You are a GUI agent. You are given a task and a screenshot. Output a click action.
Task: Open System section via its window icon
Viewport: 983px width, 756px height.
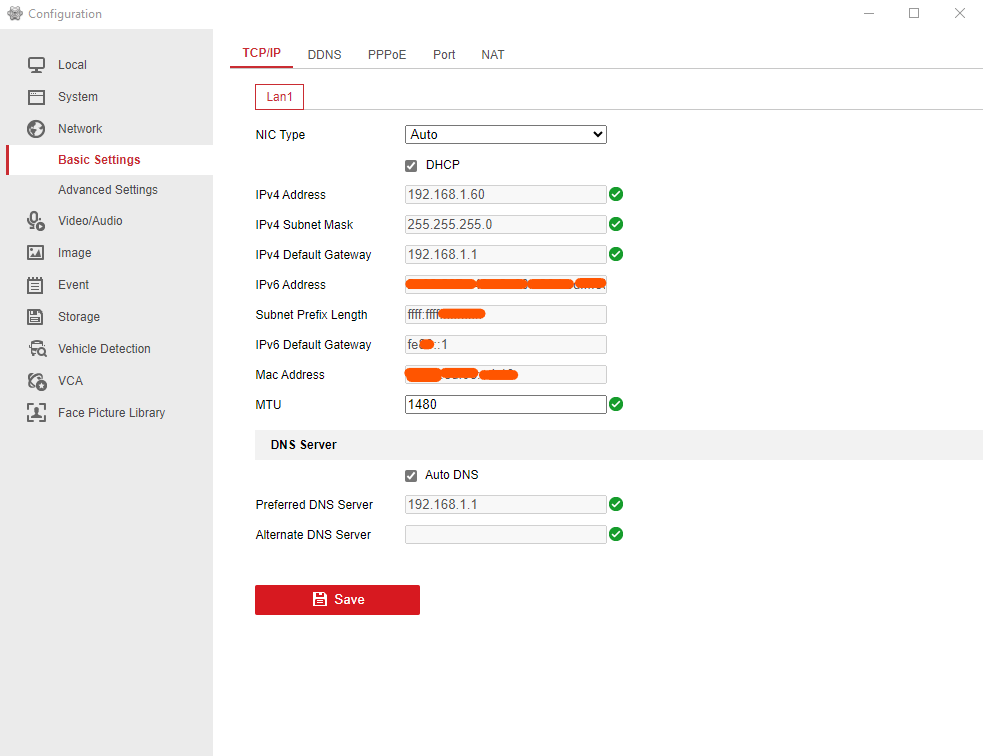[37, 97]
